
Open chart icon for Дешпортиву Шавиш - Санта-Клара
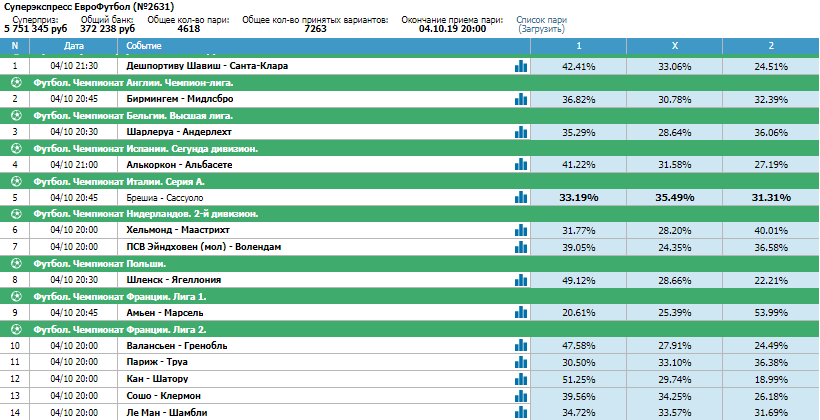[x=521, y=66]
